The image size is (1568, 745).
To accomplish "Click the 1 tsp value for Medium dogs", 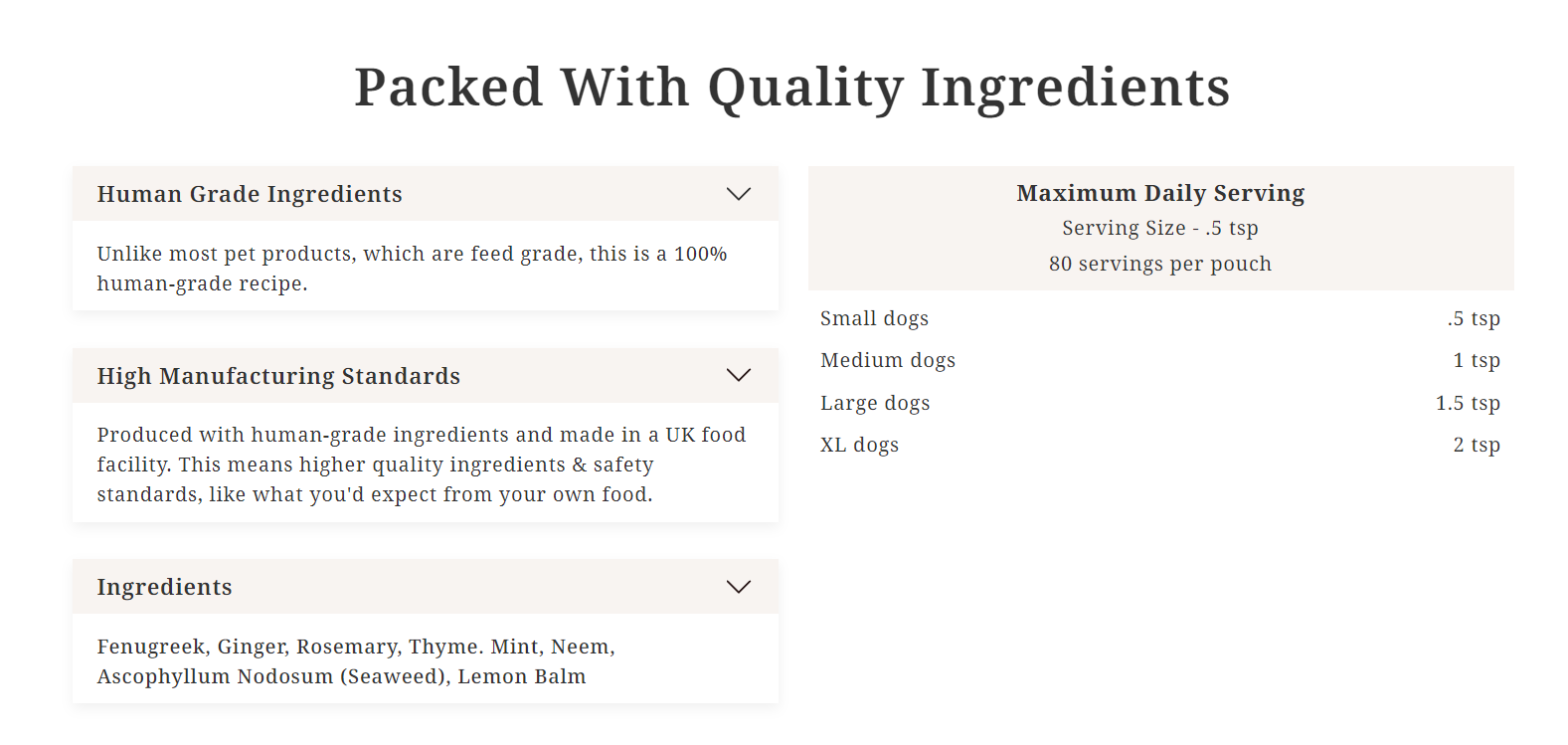I will point(1476,360).
